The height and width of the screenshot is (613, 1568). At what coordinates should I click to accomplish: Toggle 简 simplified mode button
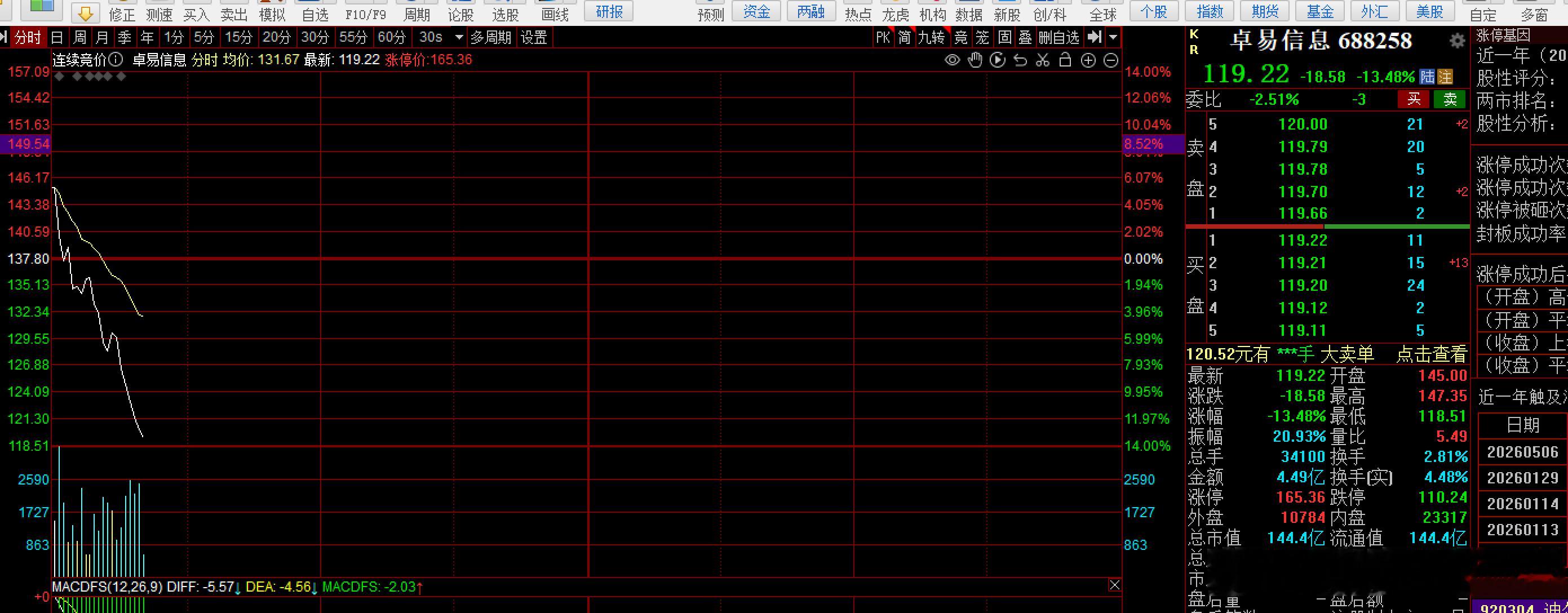(905, 38)
